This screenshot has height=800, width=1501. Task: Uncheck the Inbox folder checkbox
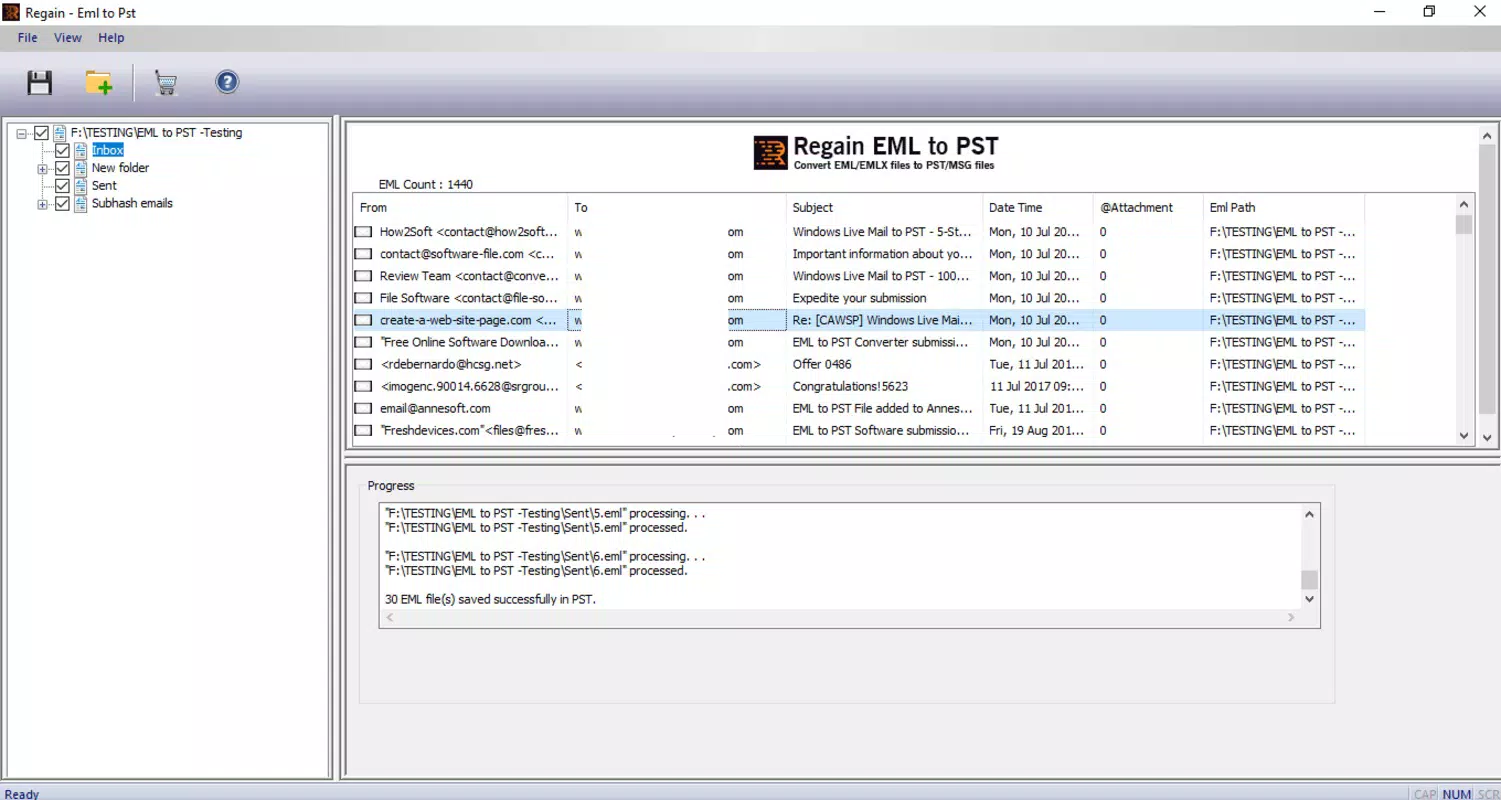point(62,150)
